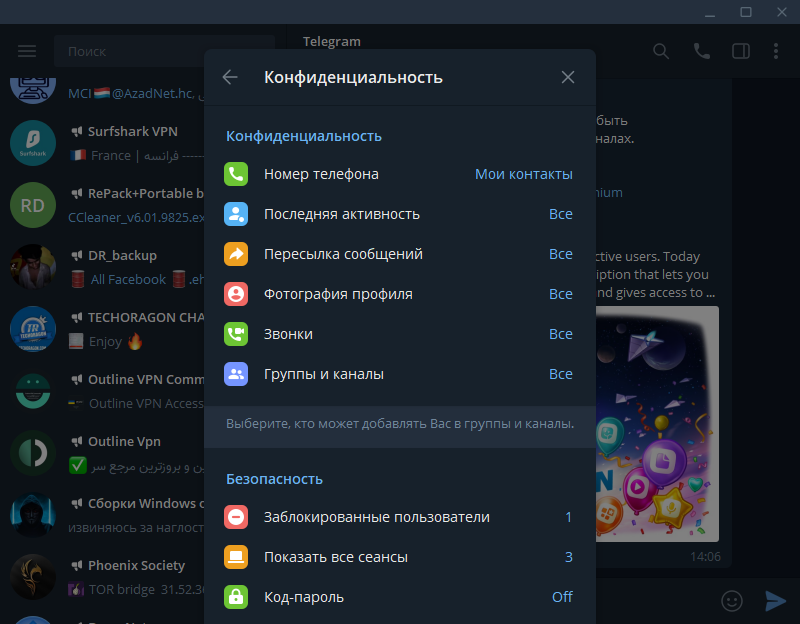Click the RD avatar of RePack+Portable
The height and width of the screenshot is (624, 800).
click(33, 205)
